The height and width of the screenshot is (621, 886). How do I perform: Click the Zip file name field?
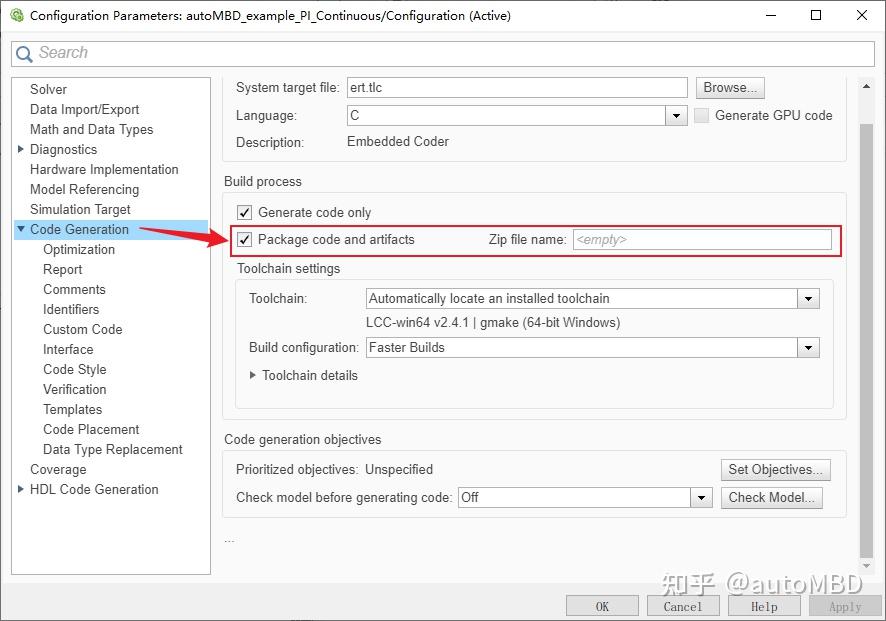(702, 240)
